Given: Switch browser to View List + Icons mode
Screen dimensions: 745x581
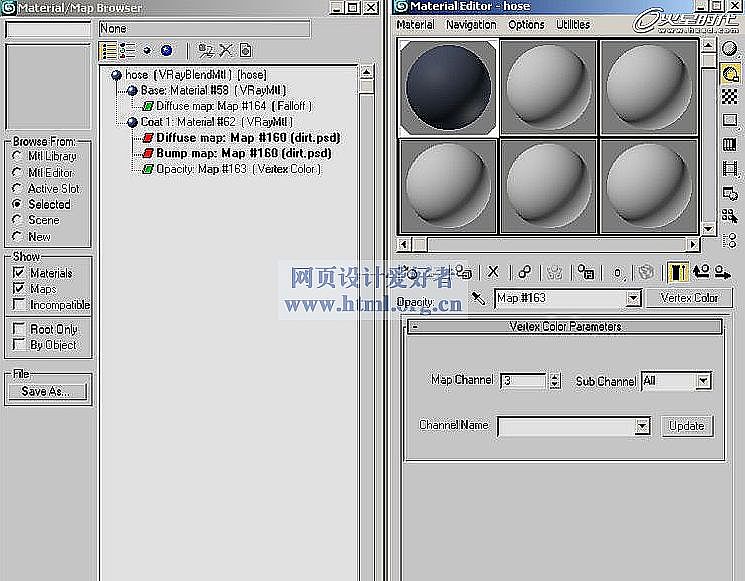Looking at the screenshot, I should point(127,50).
